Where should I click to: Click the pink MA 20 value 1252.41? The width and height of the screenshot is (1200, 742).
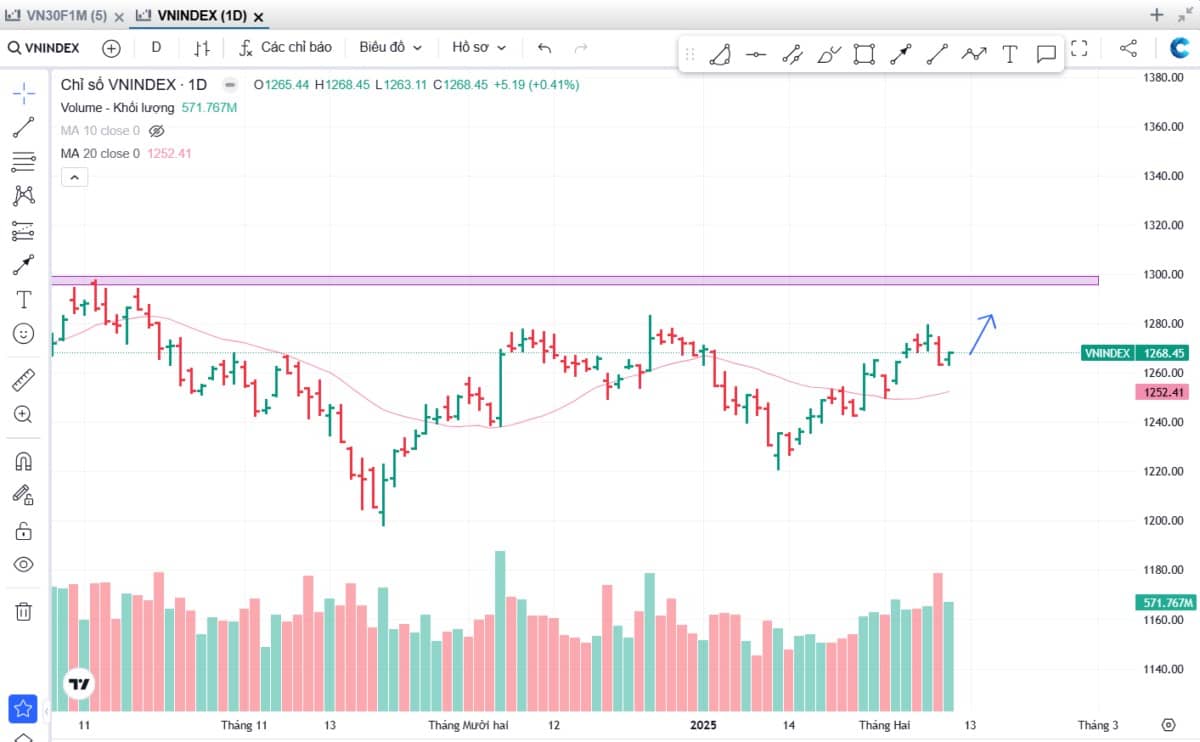(x=169, y=154)
